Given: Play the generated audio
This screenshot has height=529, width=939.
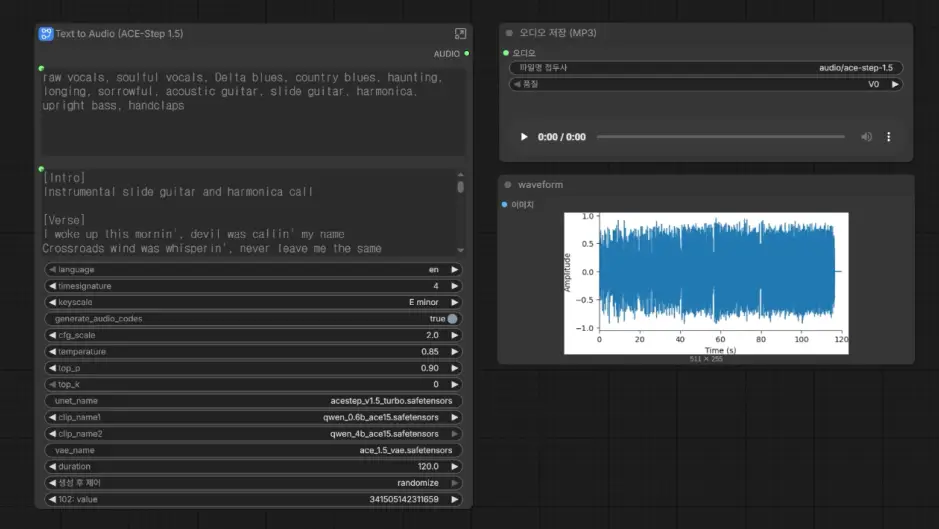Looking at the screenshot, I should 524,137.
